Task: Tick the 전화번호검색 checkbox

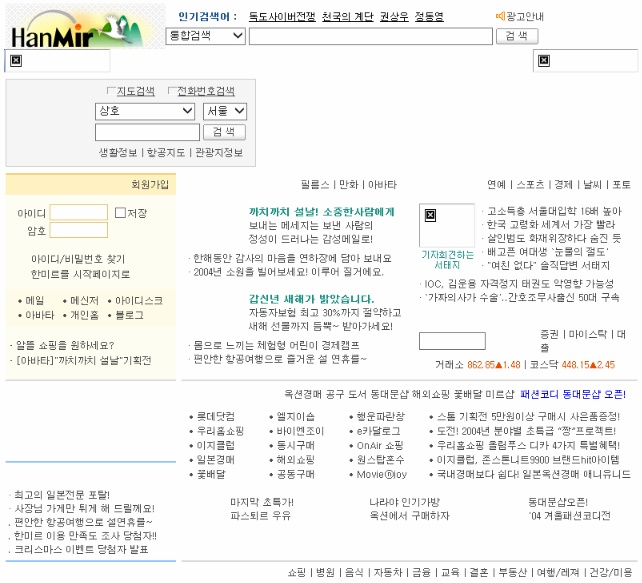Action: (x=172, y=91)
